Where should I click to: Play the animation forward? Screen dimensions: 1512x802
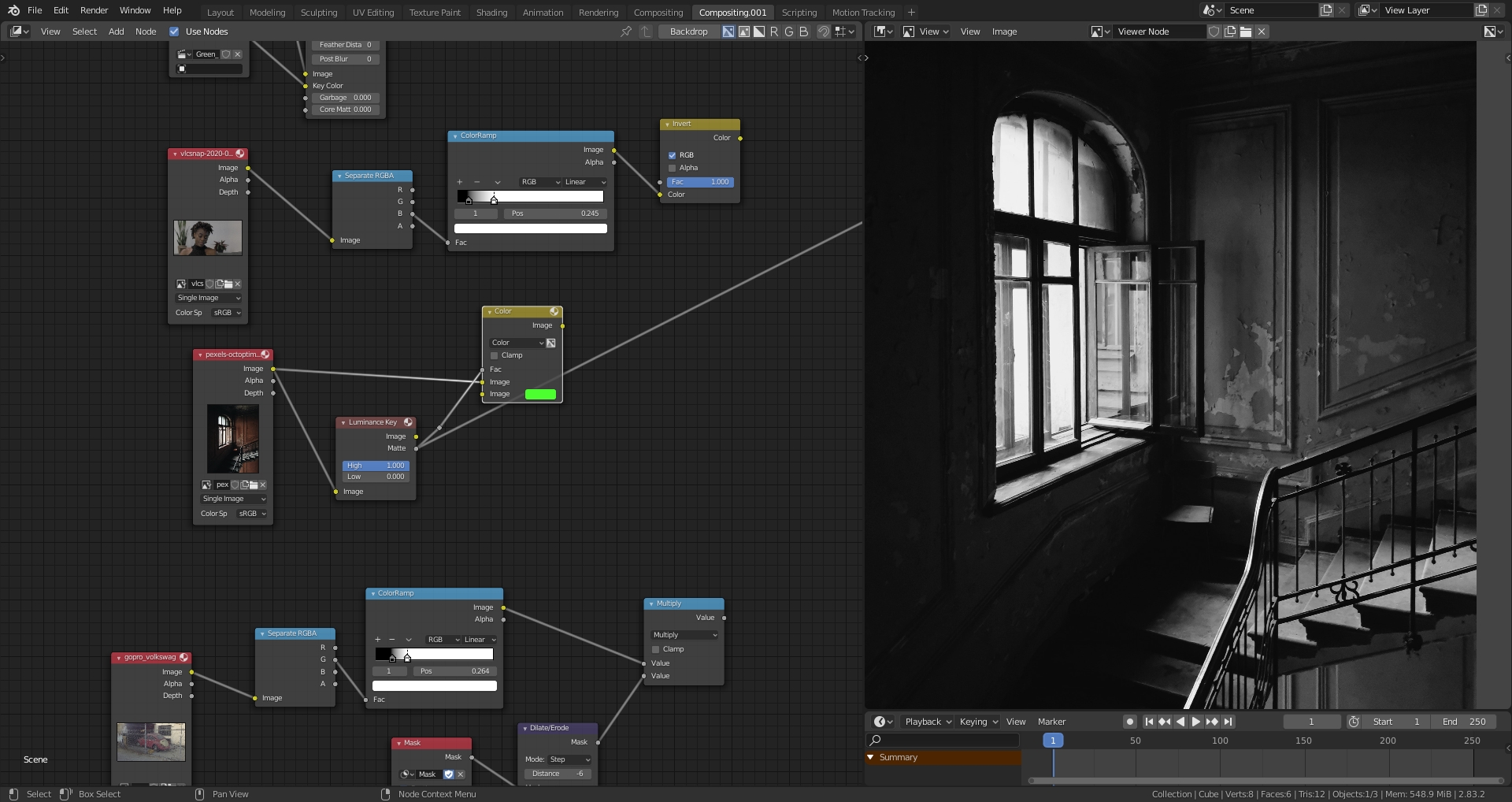(x=1196, y=722)
